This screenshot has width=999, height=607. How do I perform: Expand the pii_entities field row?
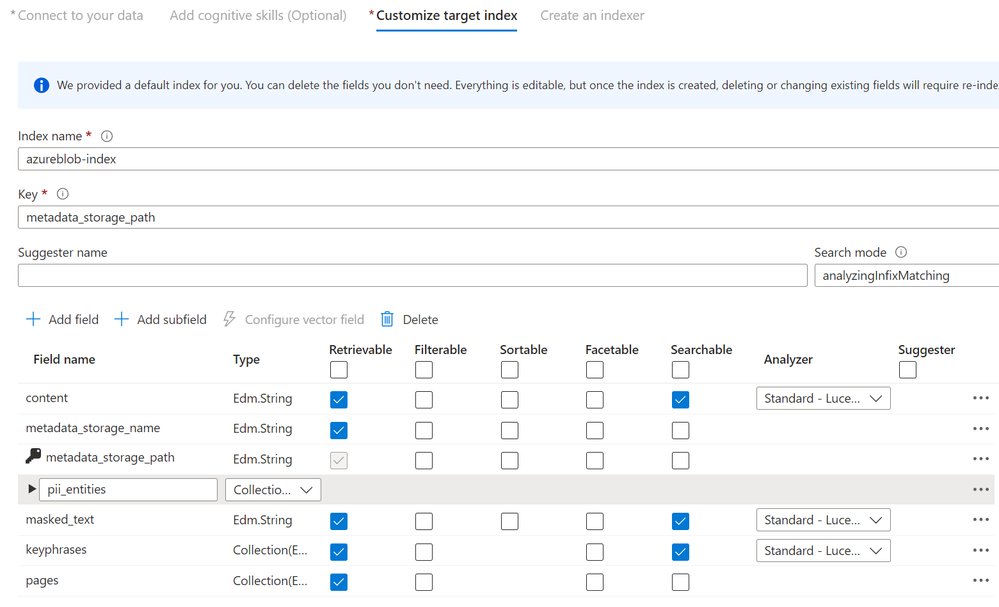click(32, 489)
